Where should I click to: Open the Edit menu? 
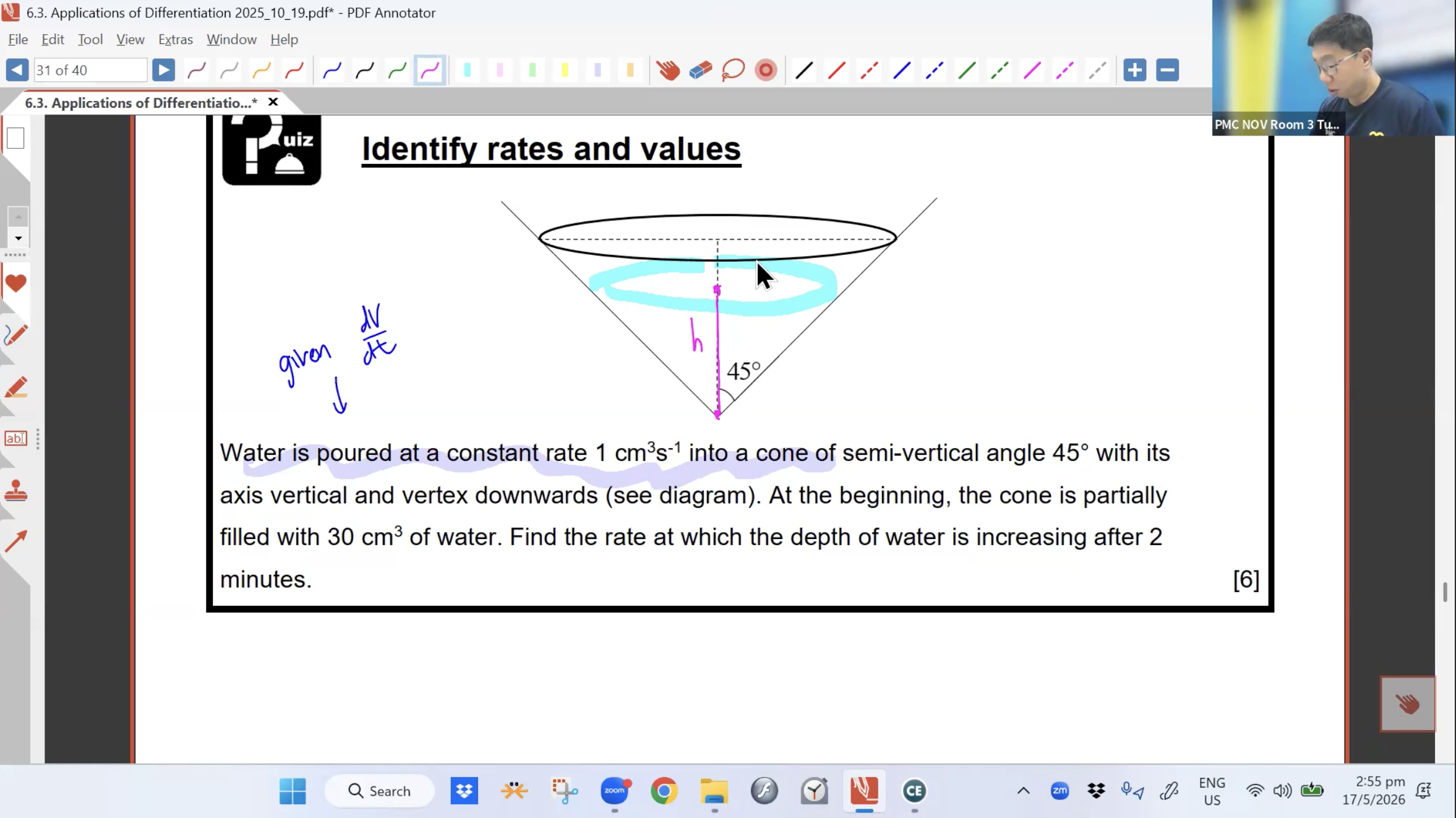tap(53, 40)
